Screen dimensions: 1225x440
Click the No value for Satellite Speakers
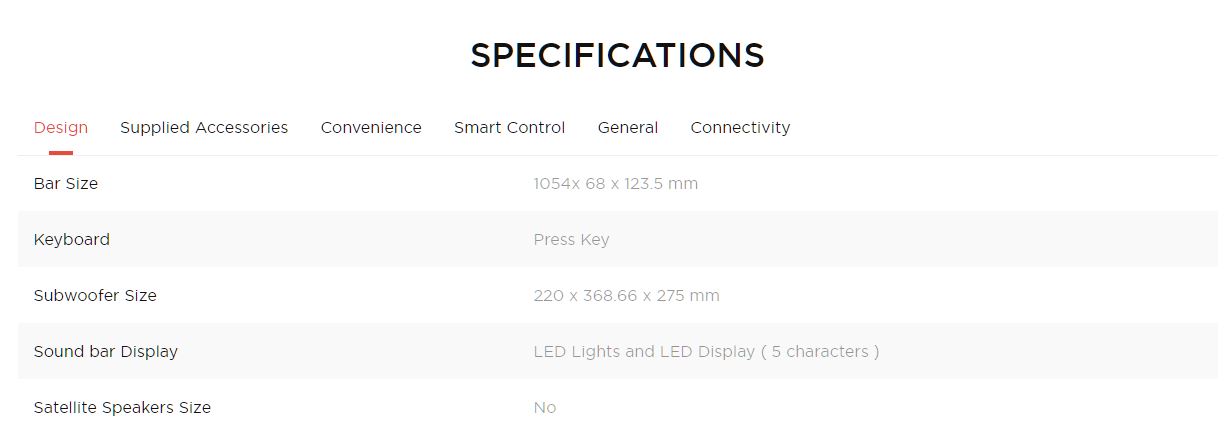(545, 408)
